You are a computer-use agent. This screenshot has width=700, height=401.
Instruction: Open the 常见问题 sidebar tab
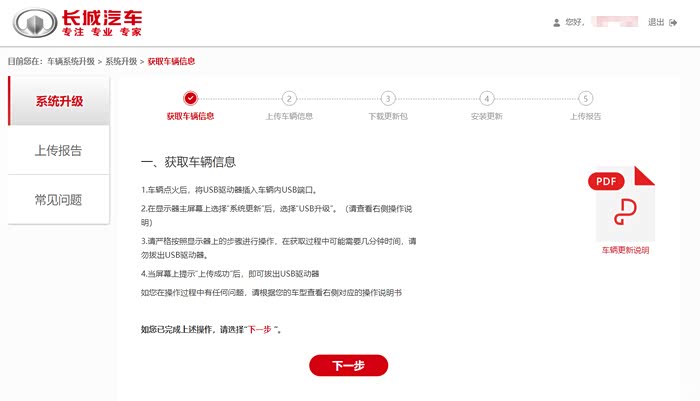59,200
